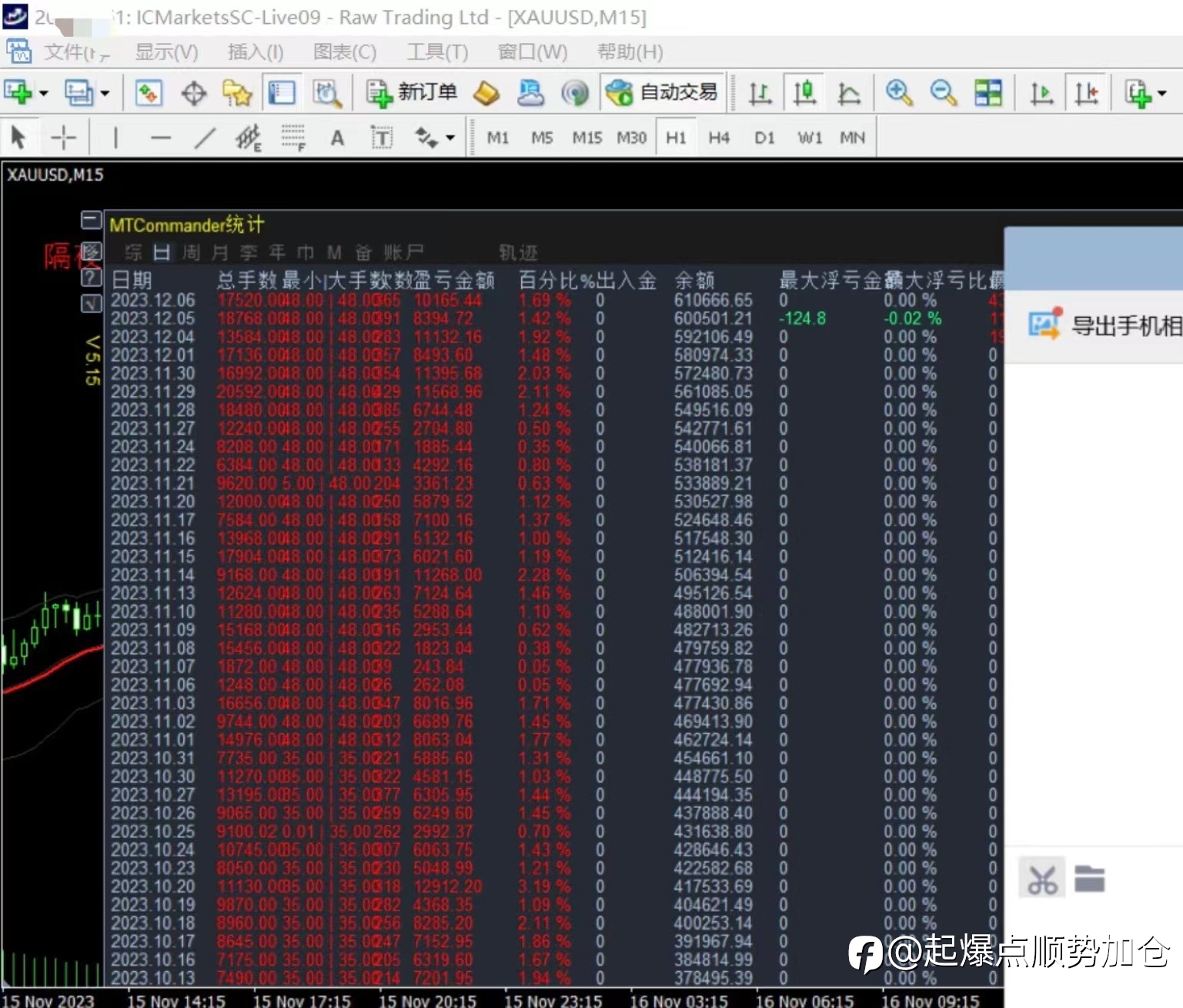
Task: Switch timeframe to H1
Action: (676, 138)
